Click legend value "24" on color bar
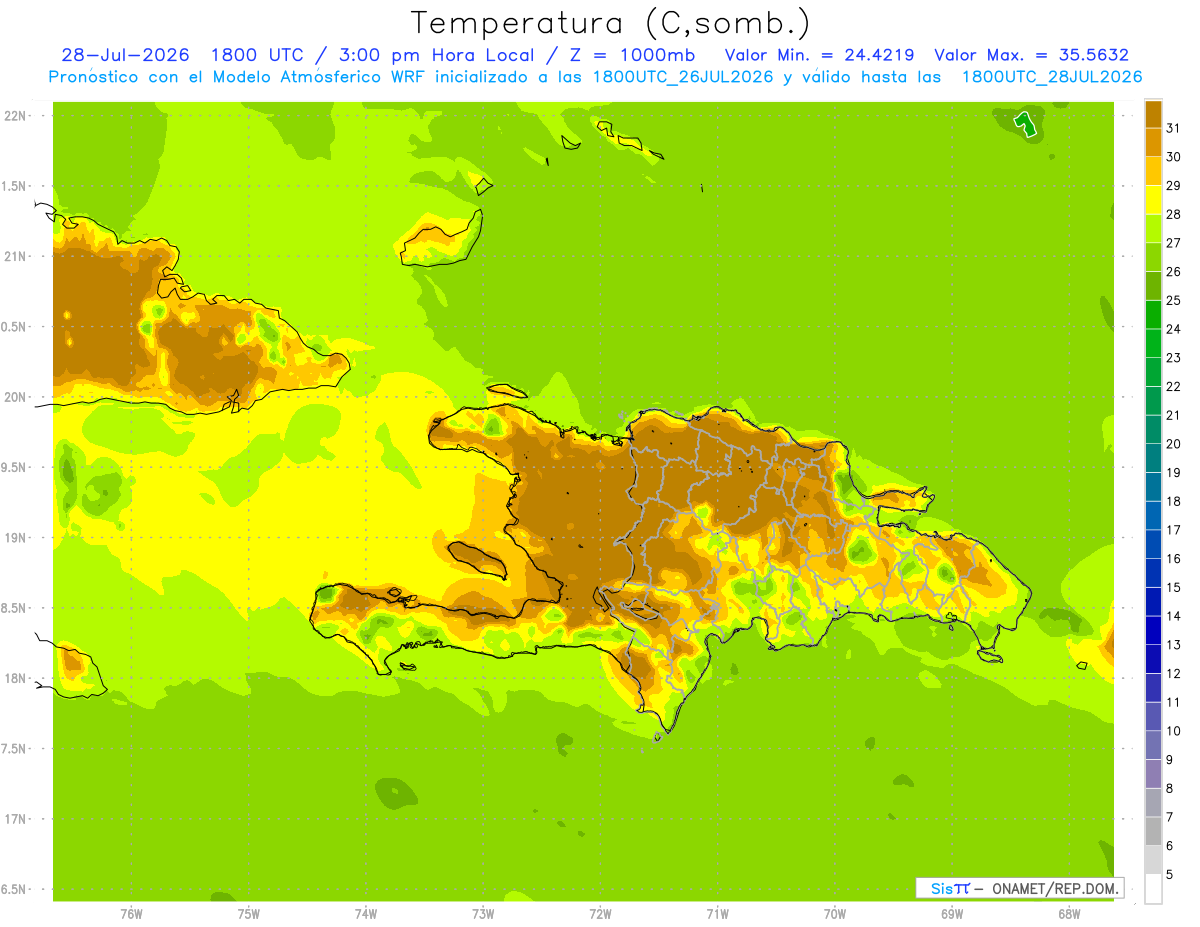This screenshot has width=1200, height=927. 1174,329
